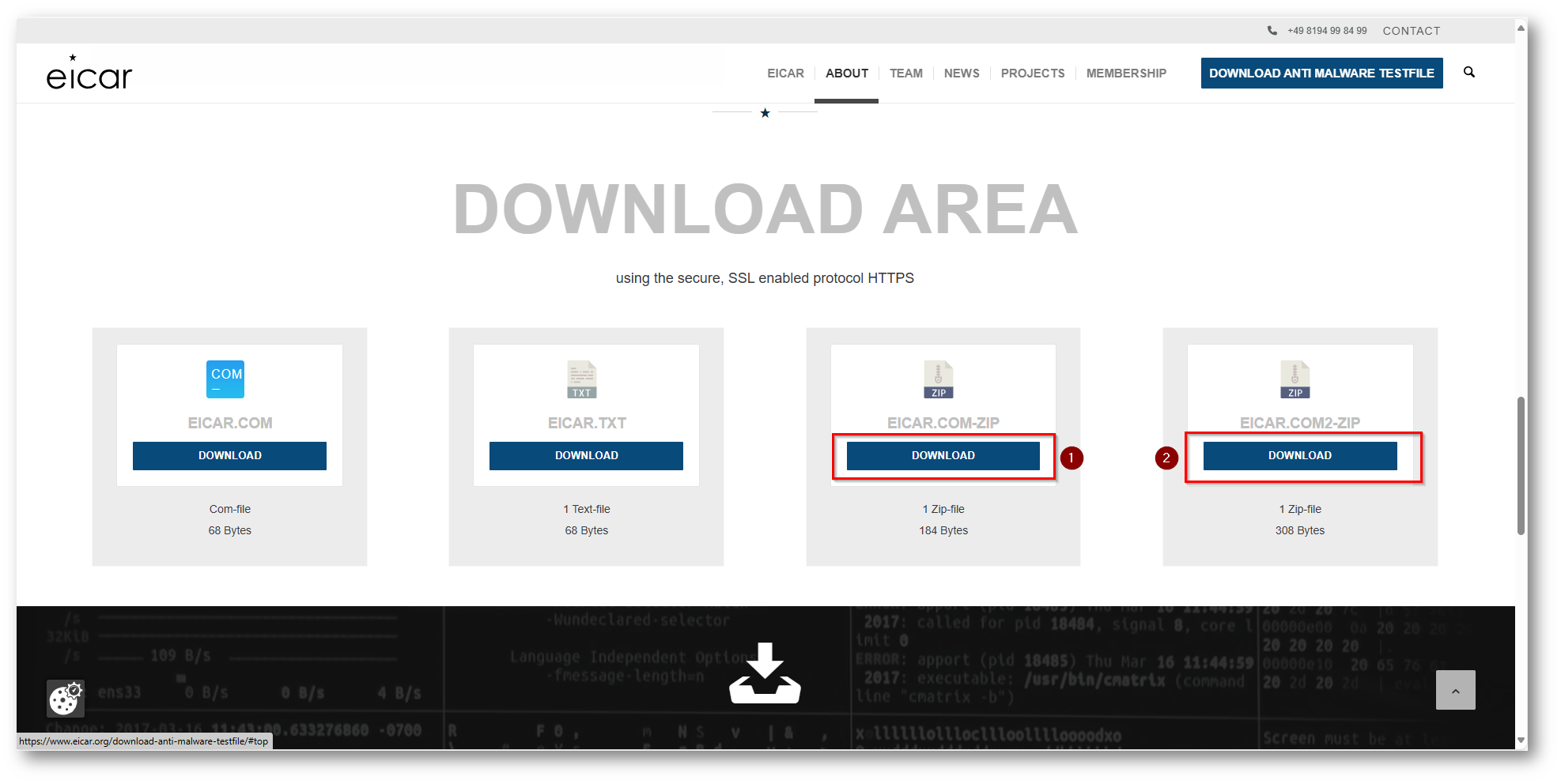Open the site search magnifier icon
Image resolution: width=1561 pixels, height=784 pixels.
[1469, 72]
